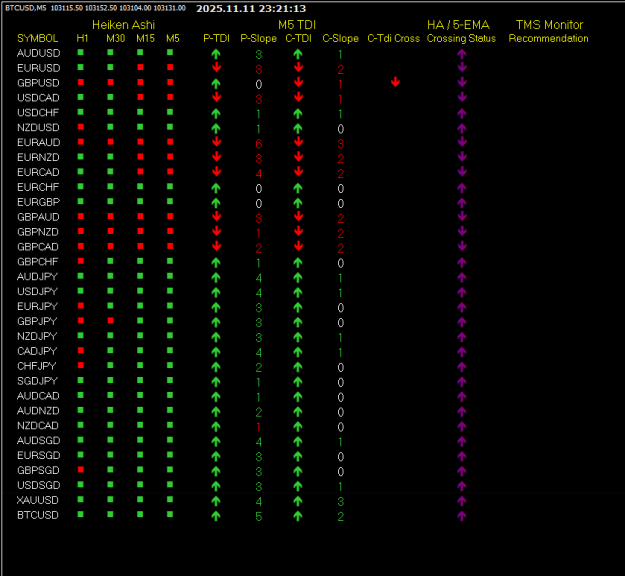Click the SYMBOL column header
The image size is (625, 576).
(37, 38)
